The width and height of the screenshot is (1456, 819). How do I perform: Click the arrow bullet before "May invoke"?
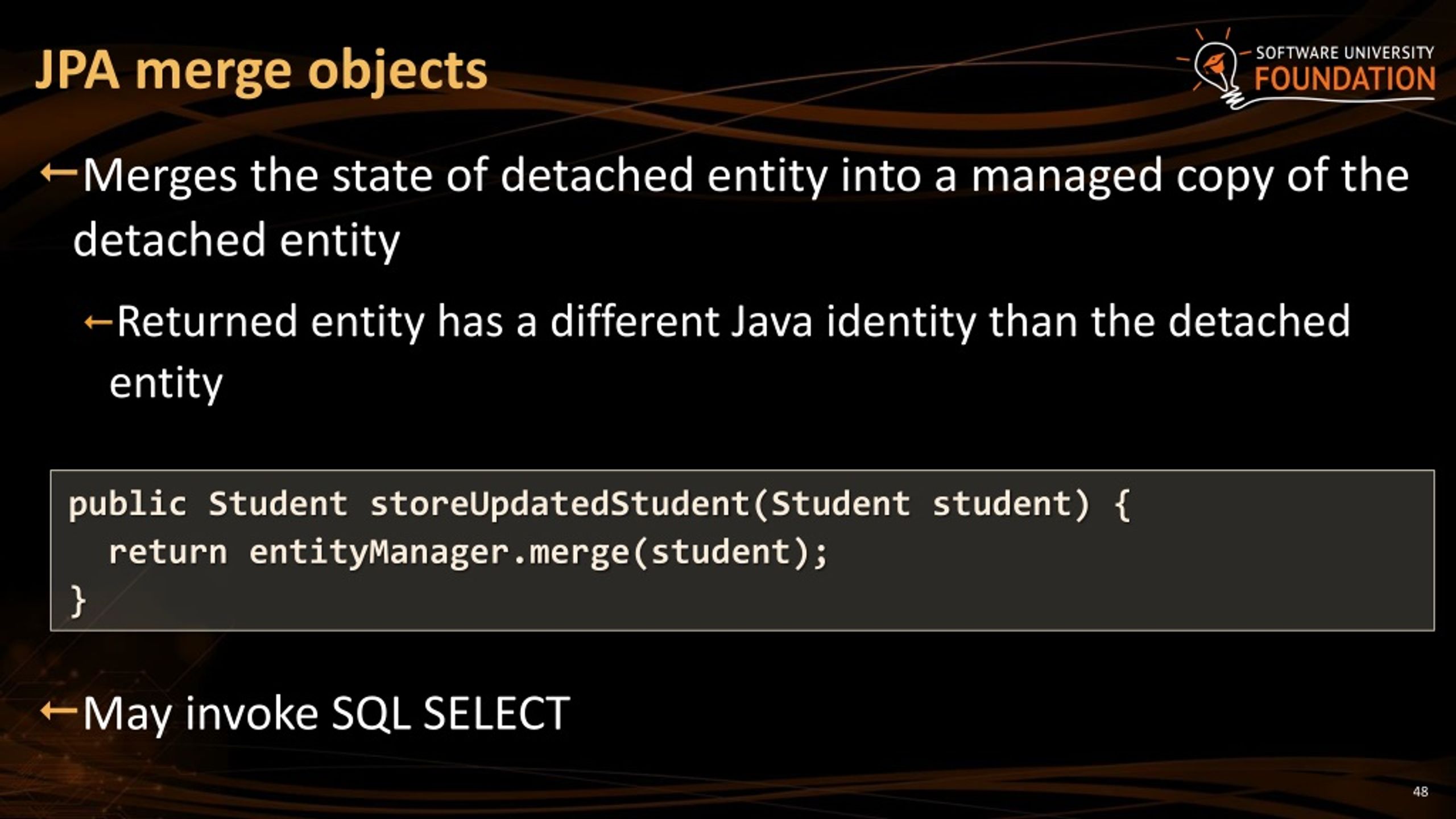tap(59, 710)
